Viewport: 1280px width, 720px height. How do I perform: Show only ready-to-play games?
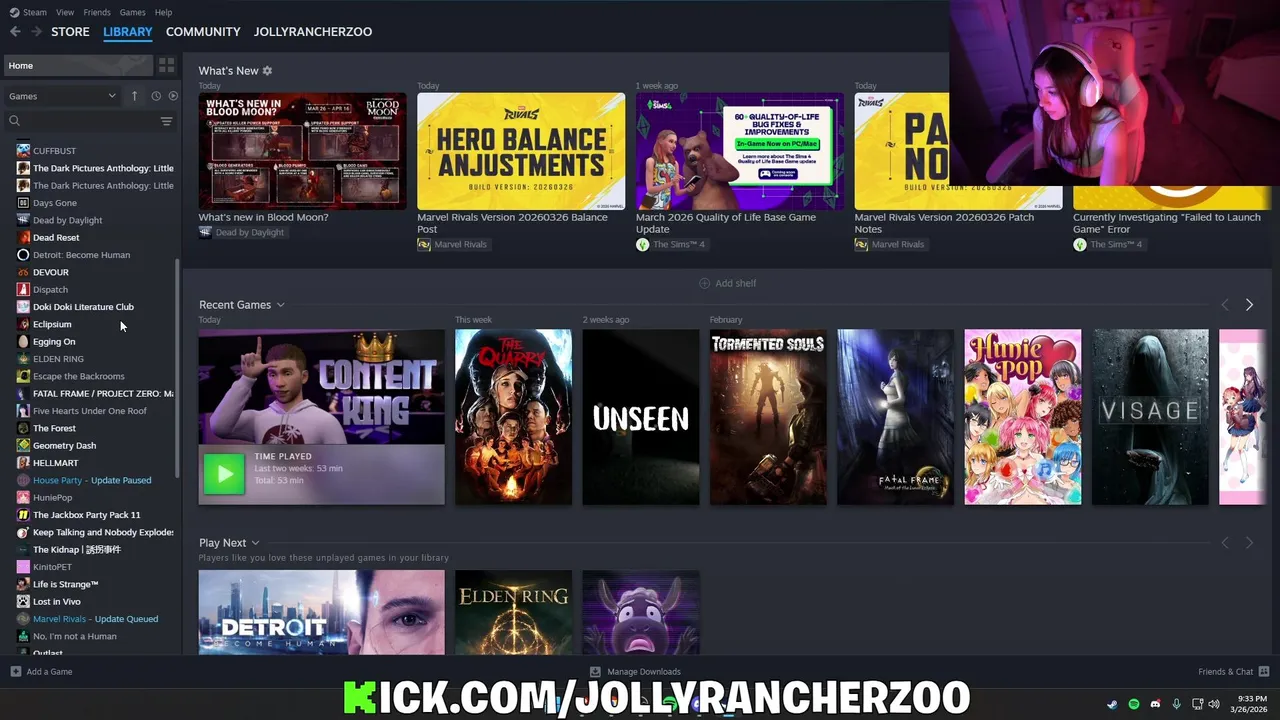173,96
